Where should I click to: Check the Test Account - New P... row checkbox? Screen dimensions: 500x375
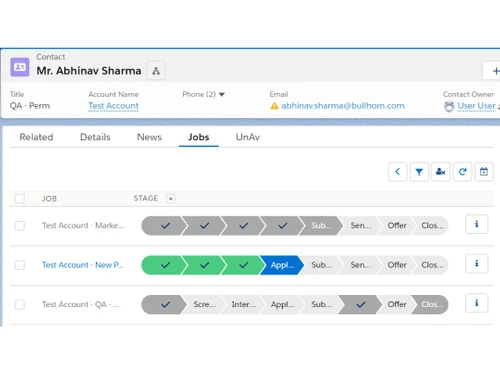[20, 265]
